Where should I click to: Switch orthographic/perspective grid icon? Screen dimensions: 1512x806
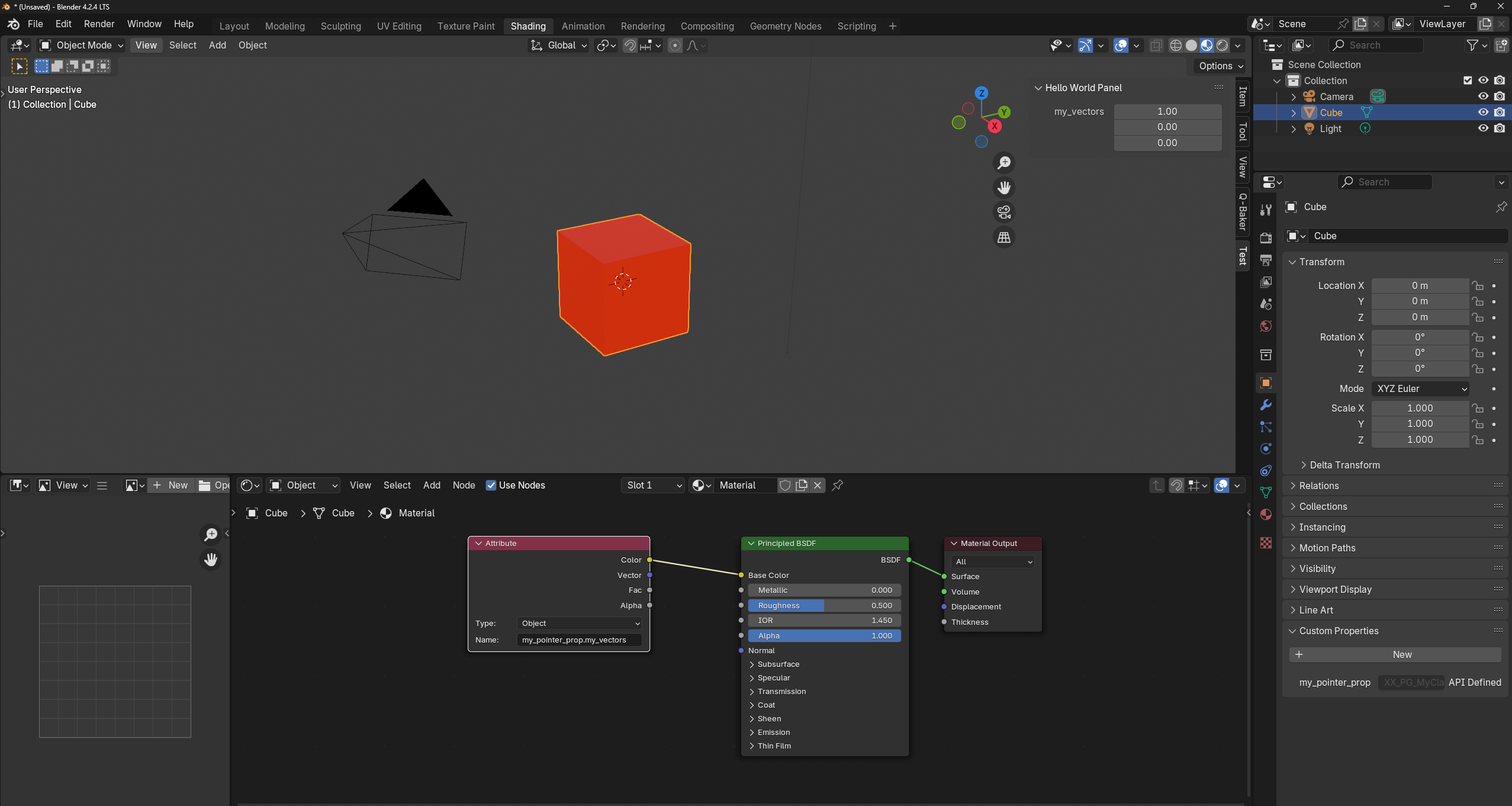coord(1004,237)
